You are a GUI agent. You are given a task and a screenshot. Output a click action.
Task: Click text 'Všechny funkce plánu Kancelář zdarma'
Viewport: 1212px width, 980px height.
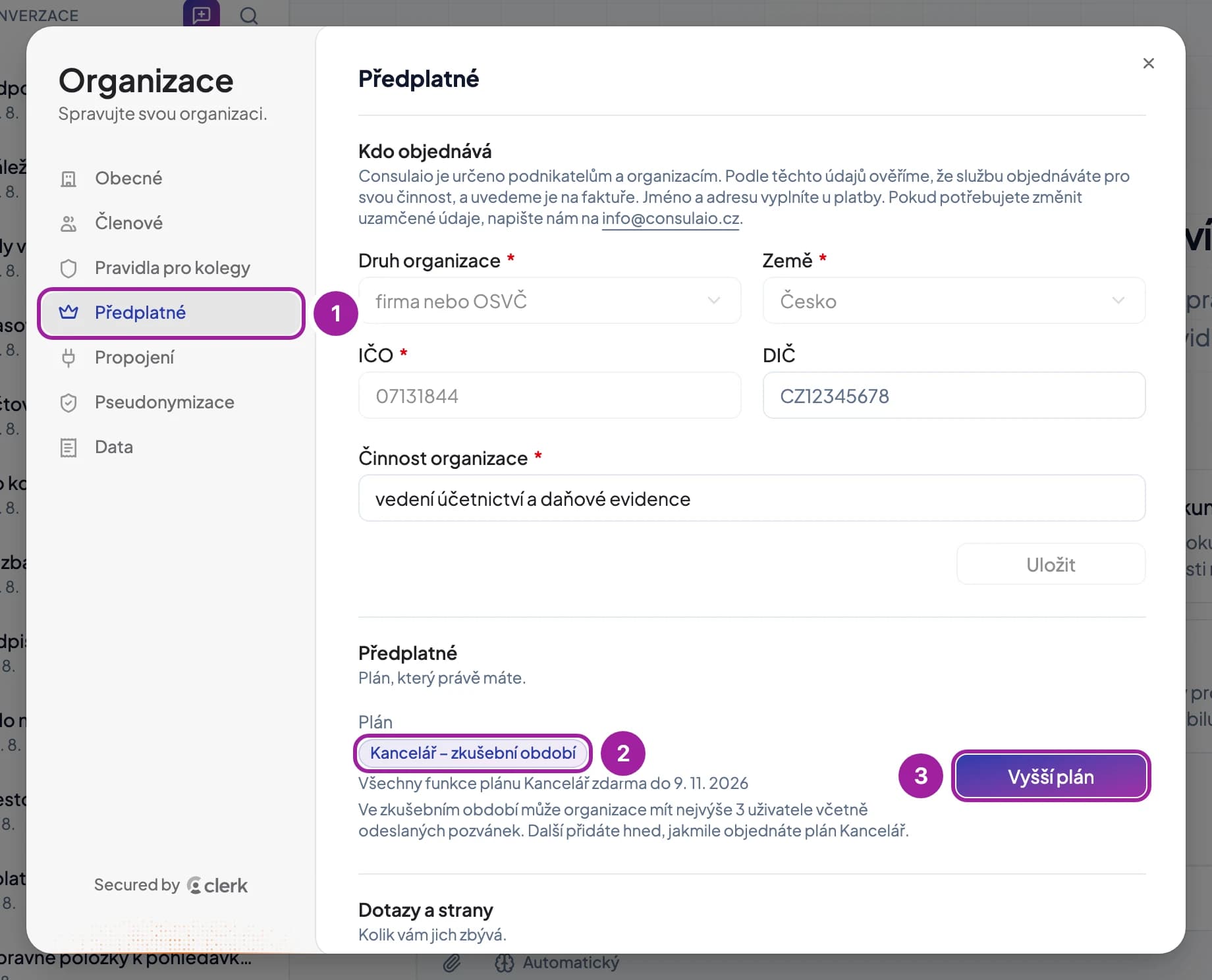coord(503,783)
